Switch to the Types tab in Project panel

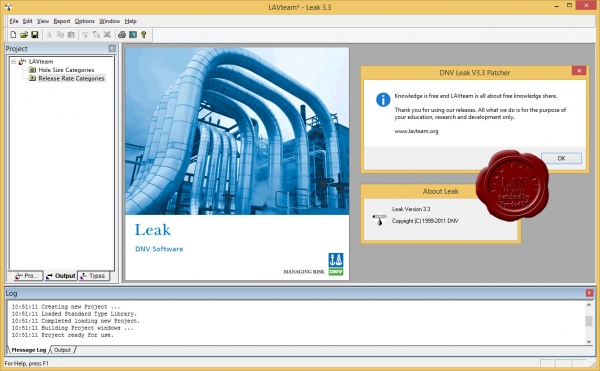tap(94, 276)
